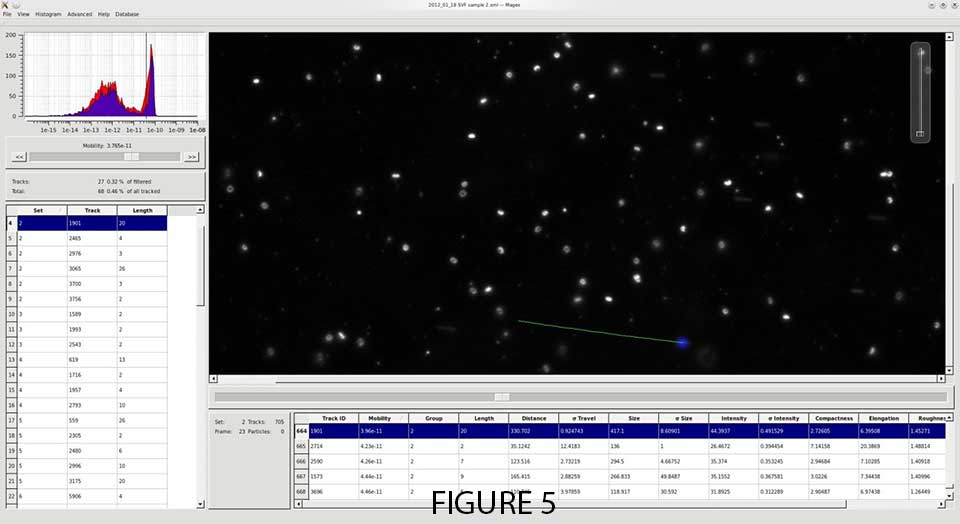The width and height of the screenshot is (960, 524).
Task: Click image view scroll-right arrow
Action: click(x=940, y=380)
